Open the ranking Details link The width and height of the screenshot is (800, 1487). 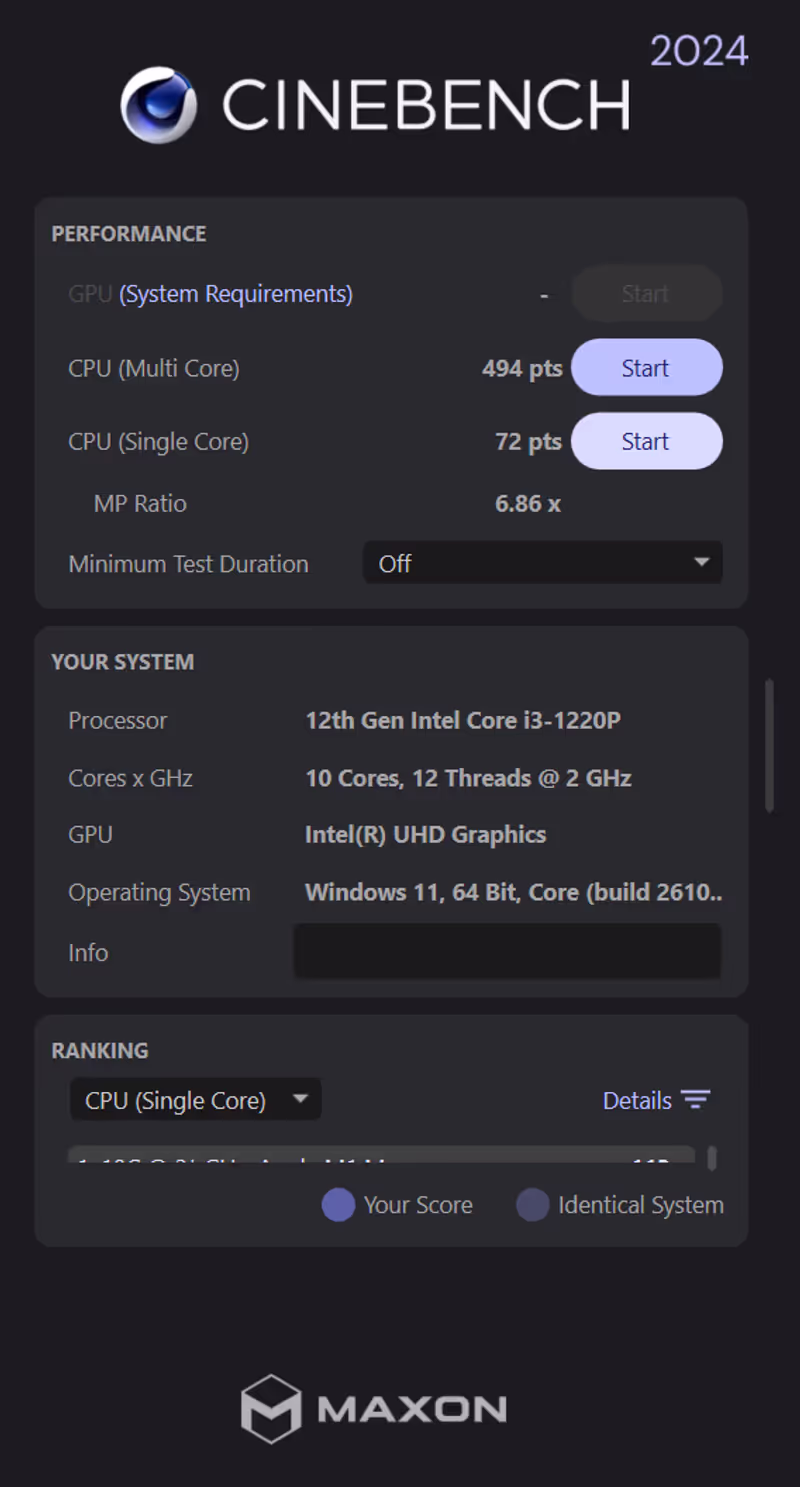point(637,1100)
